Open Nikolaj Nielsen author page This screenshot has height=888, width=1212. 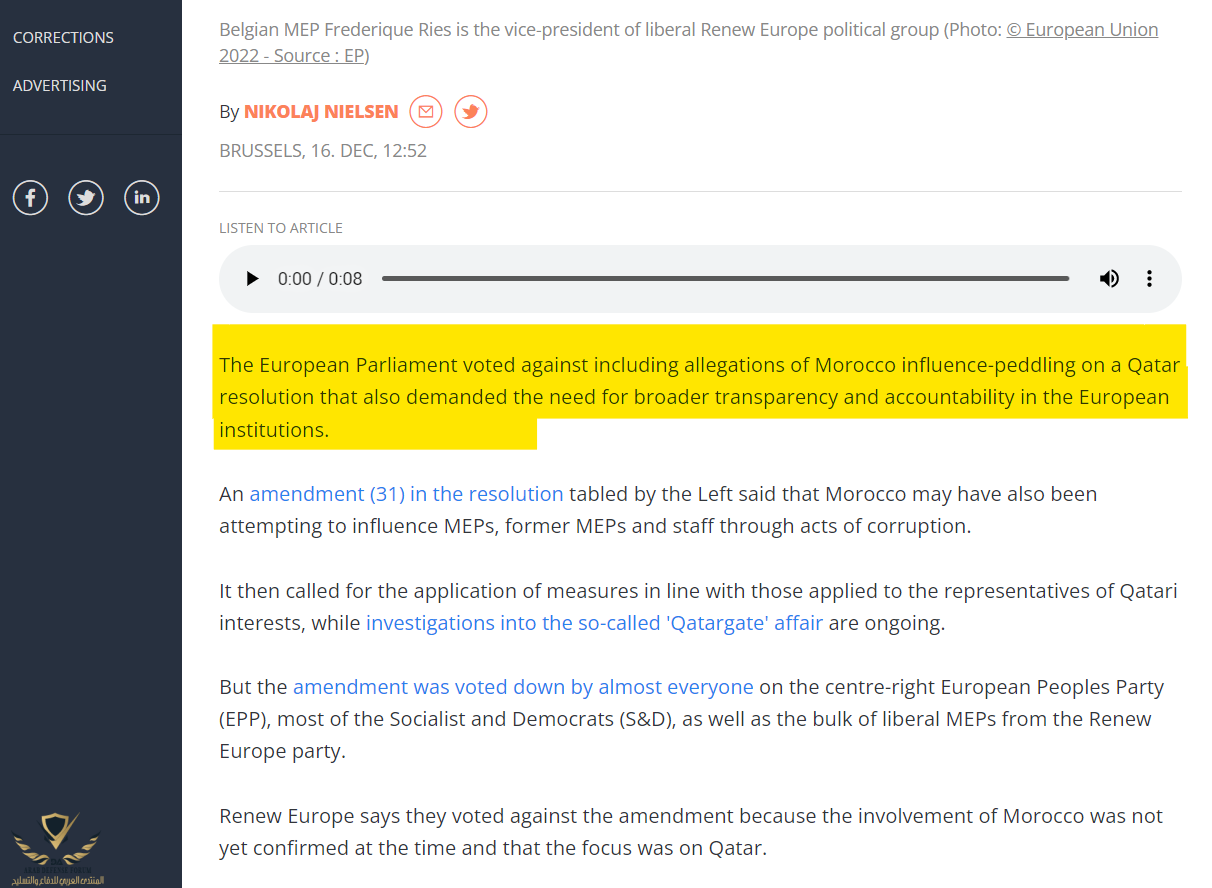(321, 112)
